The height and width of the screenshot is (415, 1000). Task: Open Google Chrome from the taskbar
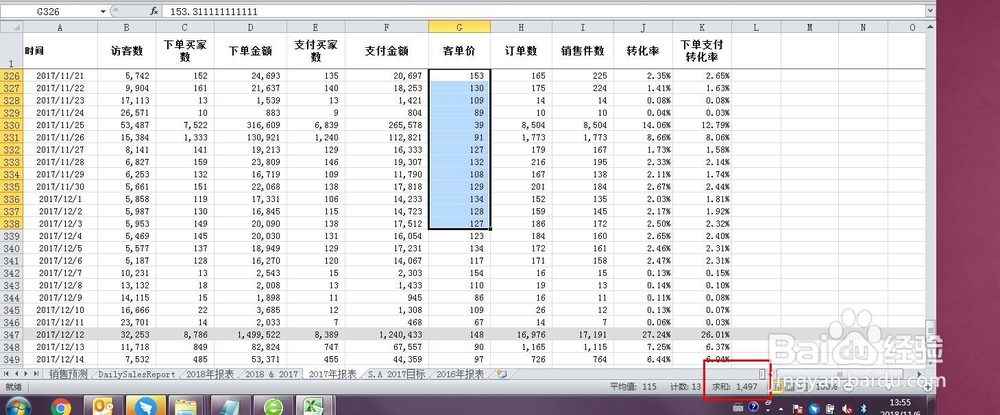(x=61, y=406)
